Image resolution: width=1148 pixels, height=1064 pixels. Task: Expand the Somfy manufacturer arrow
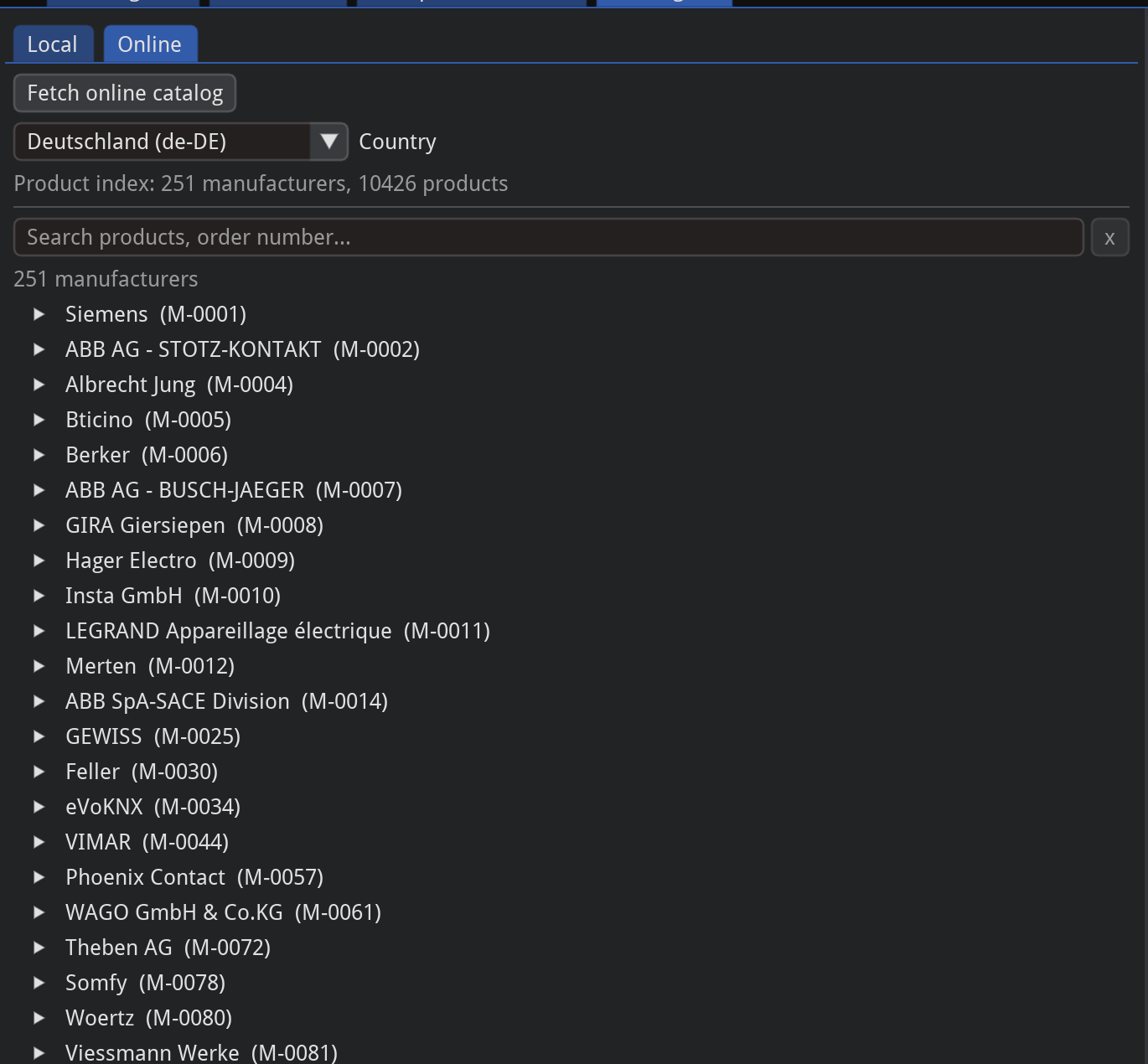tap(39, 983)
